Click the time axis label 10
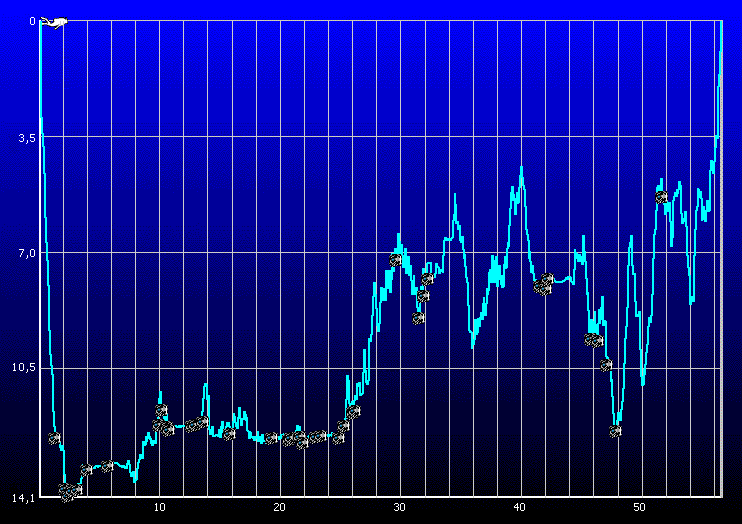The image size is (742, 524). [159, 507]
